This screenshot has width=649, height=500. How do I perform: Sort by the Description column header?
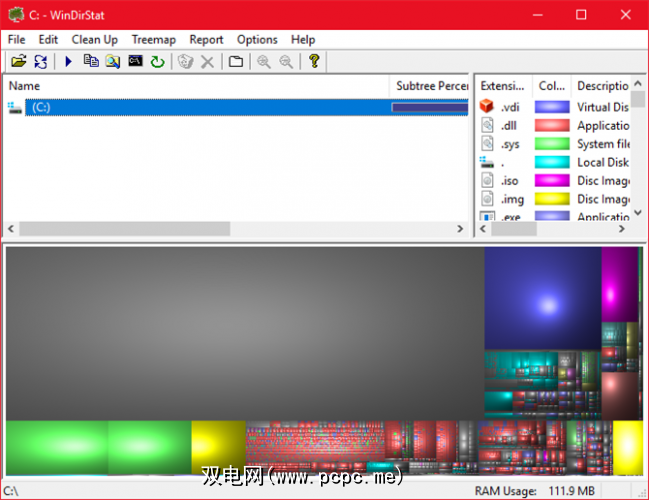coord(601,86)
